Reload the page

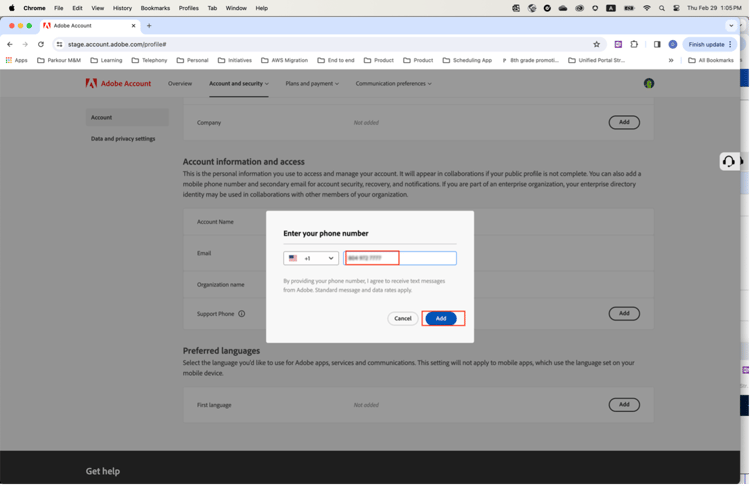(x=41, y=44)
